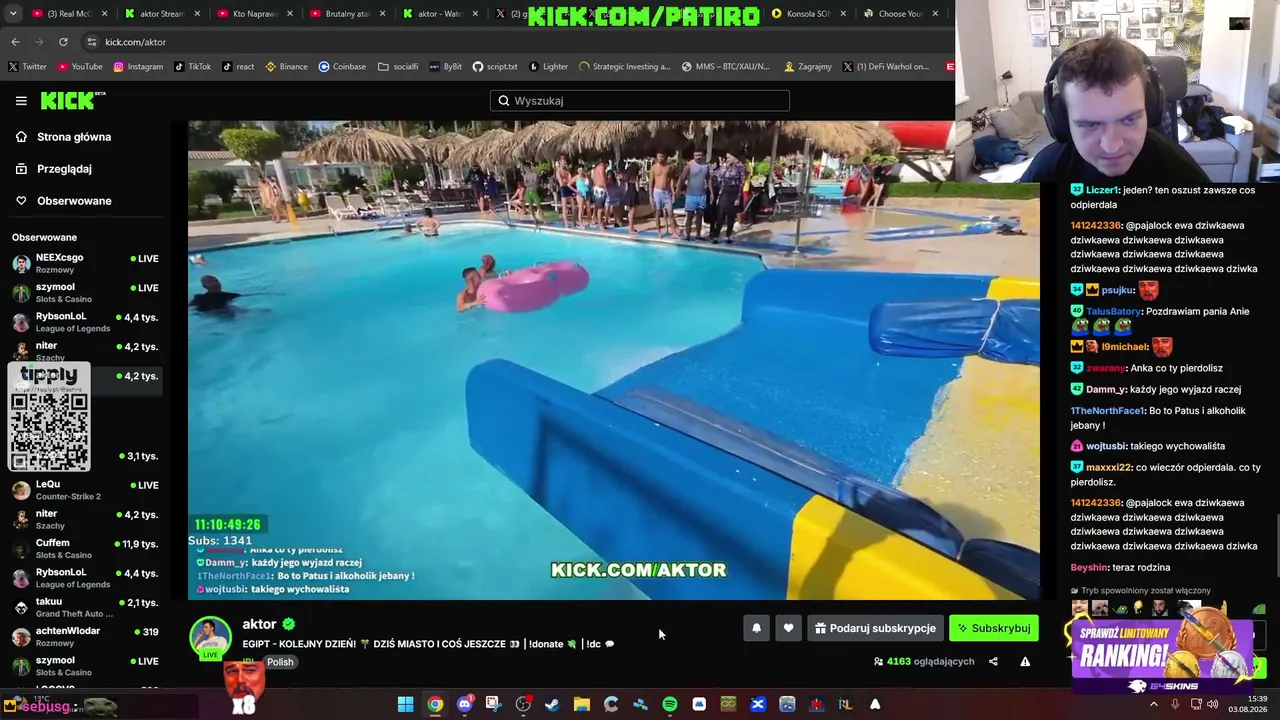
Task: Open the Zagrajmy bookmark
Action: (808, 67)
